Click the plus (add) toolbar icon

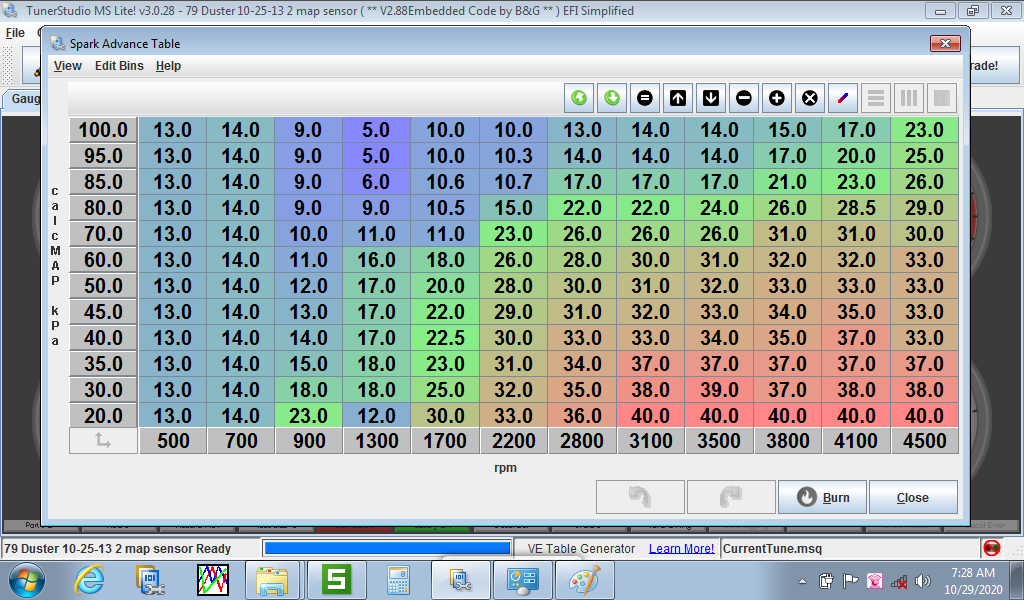coord(777,98)
